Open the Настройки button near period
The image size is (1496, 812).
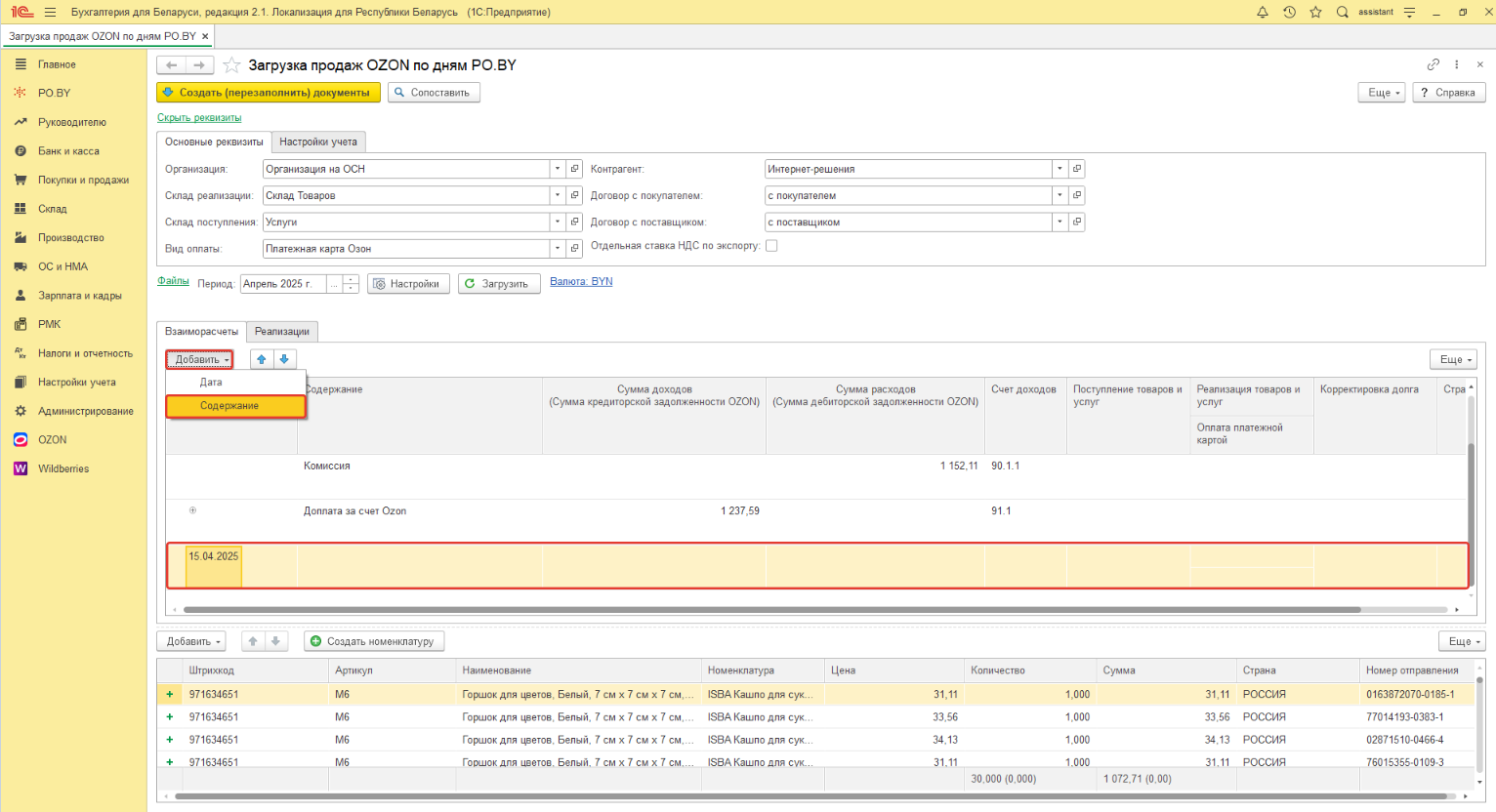[408, 284]
